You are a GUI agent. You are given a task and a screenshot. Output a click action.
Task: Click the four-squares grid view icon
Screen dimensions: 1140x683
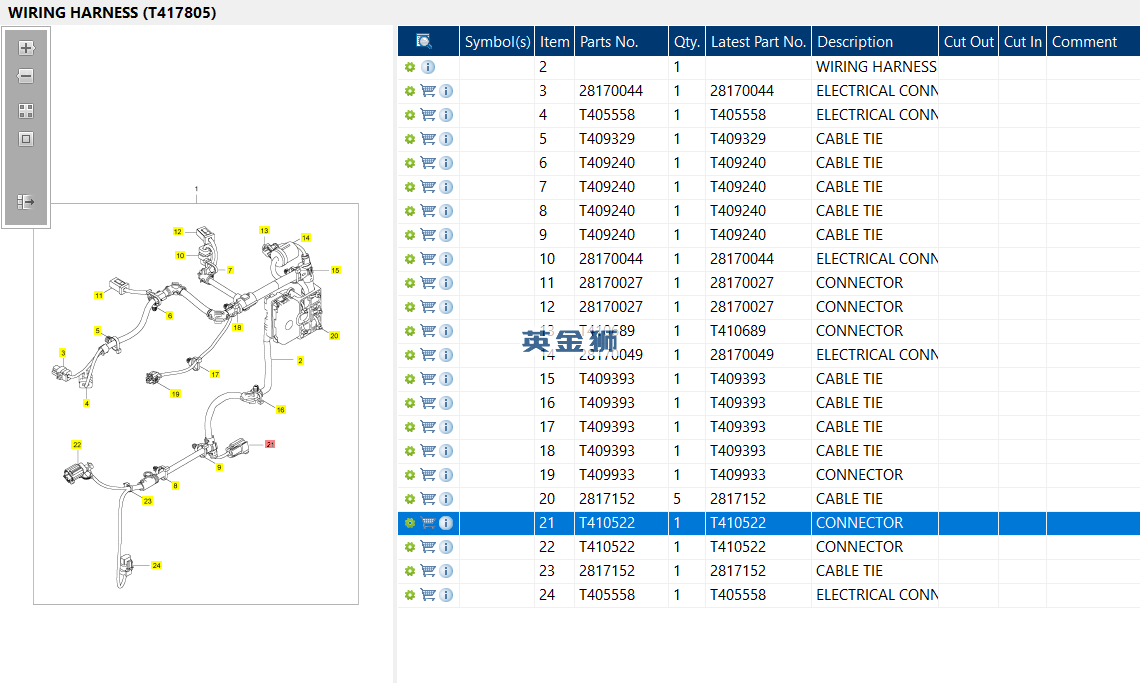coord(26,111)
